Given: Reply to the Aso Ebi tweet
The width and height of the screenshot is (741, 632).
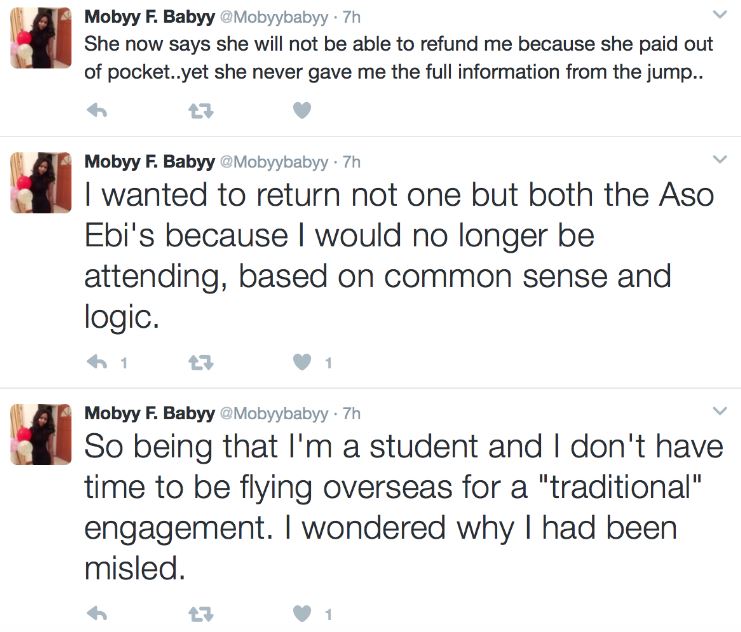Looking at the screenshot, I should [97, 363].
